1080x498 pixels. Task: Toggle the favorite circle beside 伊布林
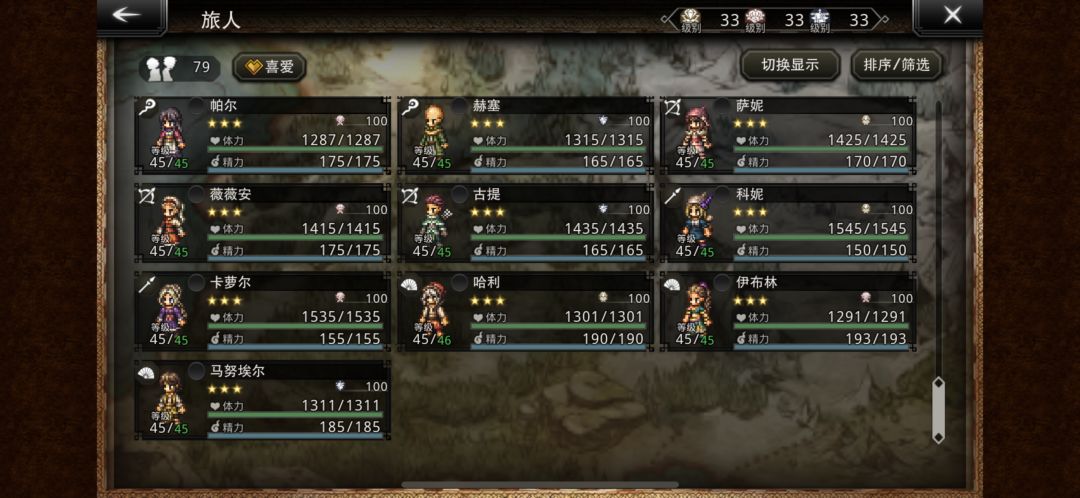[x=722, y=282]
